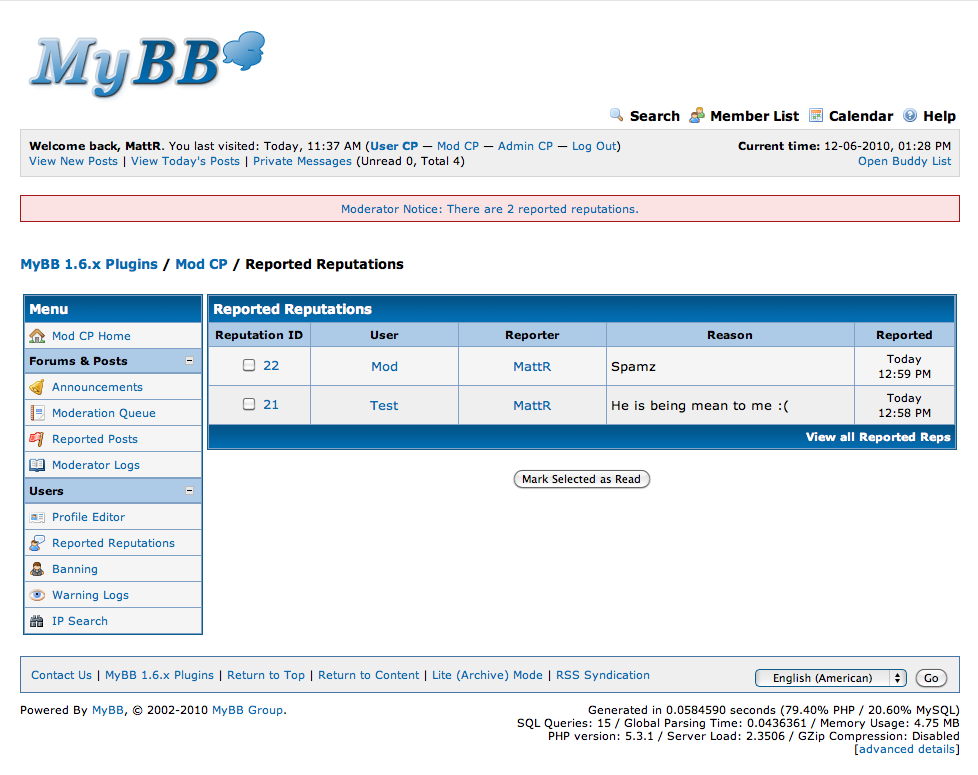978x775 pixels.
Task: Click Open Buddy List link
Action: click(904, 161)
